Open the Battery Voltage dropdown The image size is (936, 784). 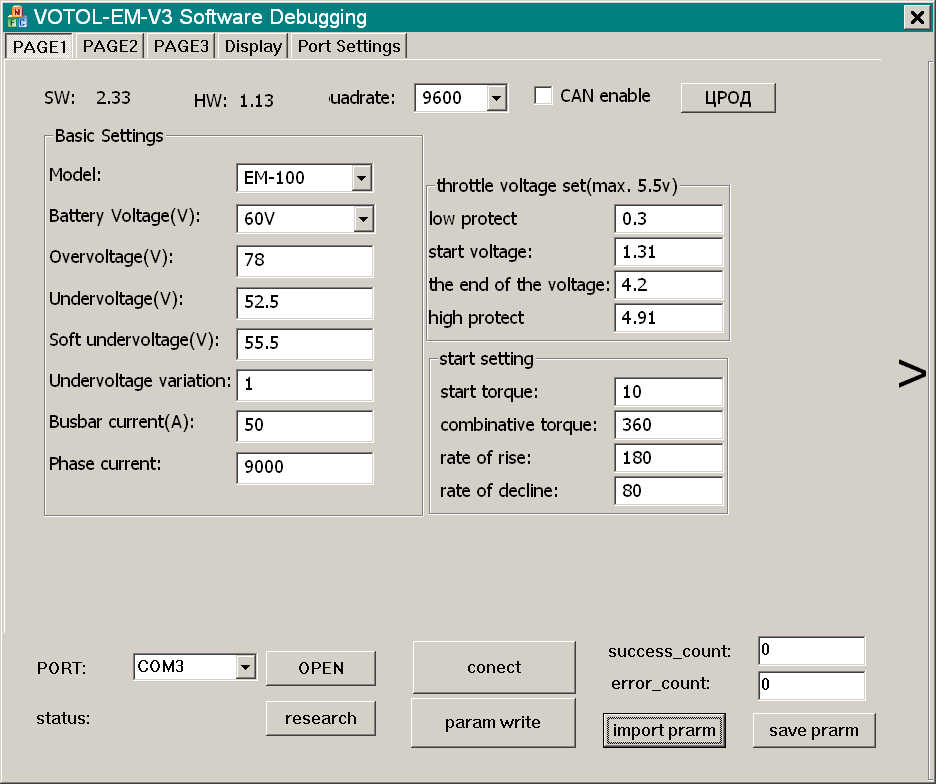point(362,219)
